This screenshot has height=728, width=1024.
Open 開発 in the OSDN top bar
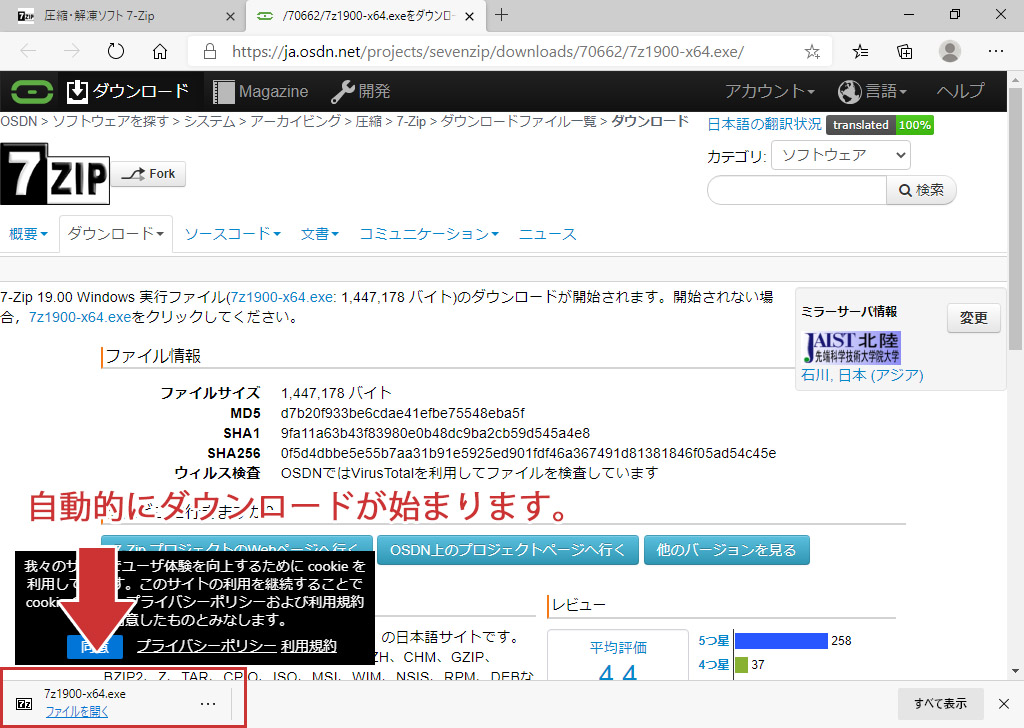[x=360, y=91]
